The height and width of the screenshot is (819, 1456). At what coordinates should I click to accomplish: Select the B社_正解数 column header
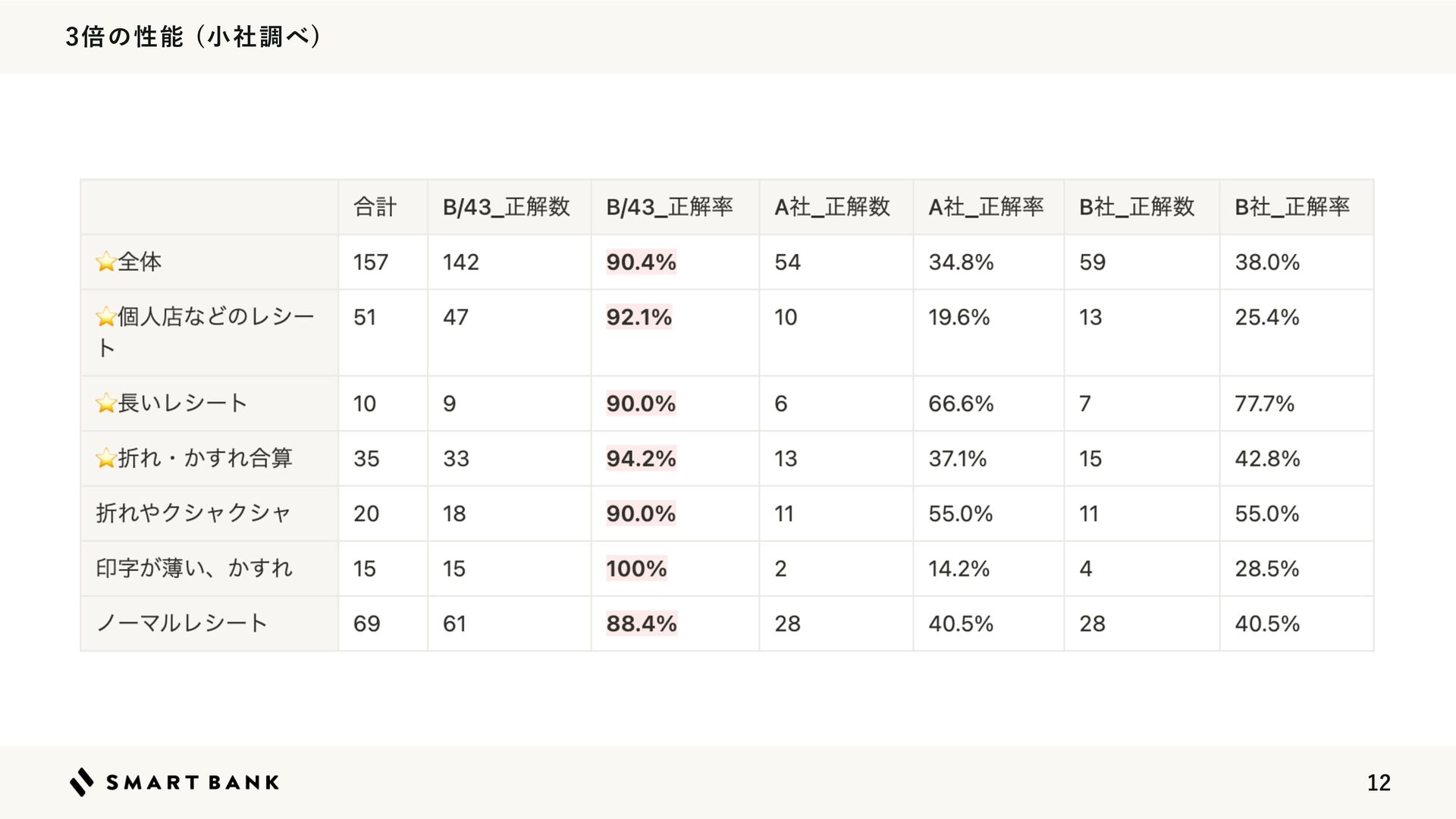(1136, 207)
